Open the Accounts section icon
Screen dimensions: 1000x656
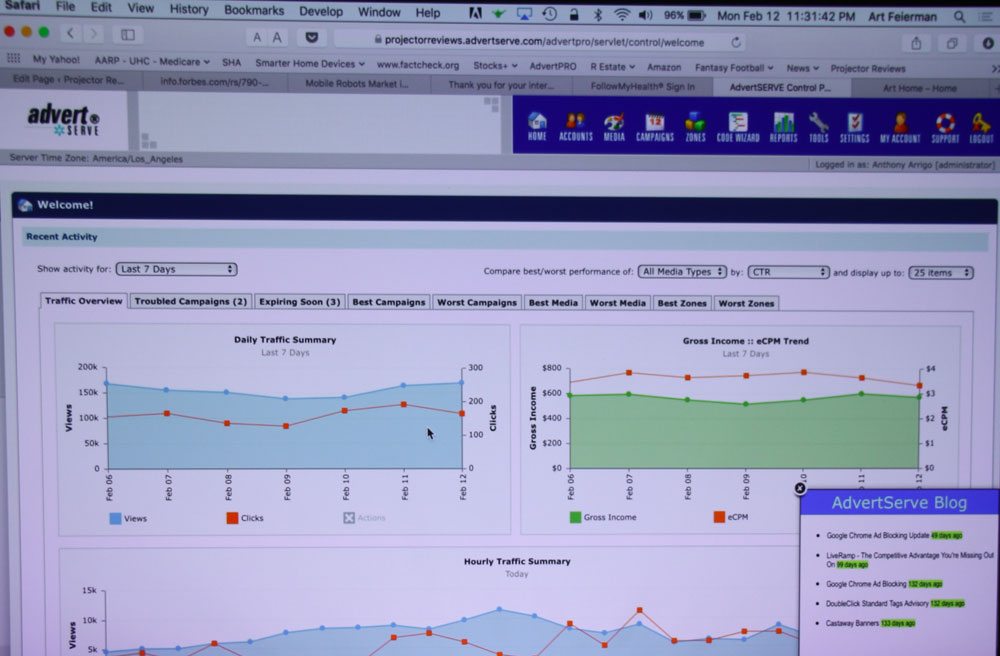pos(575,126)
